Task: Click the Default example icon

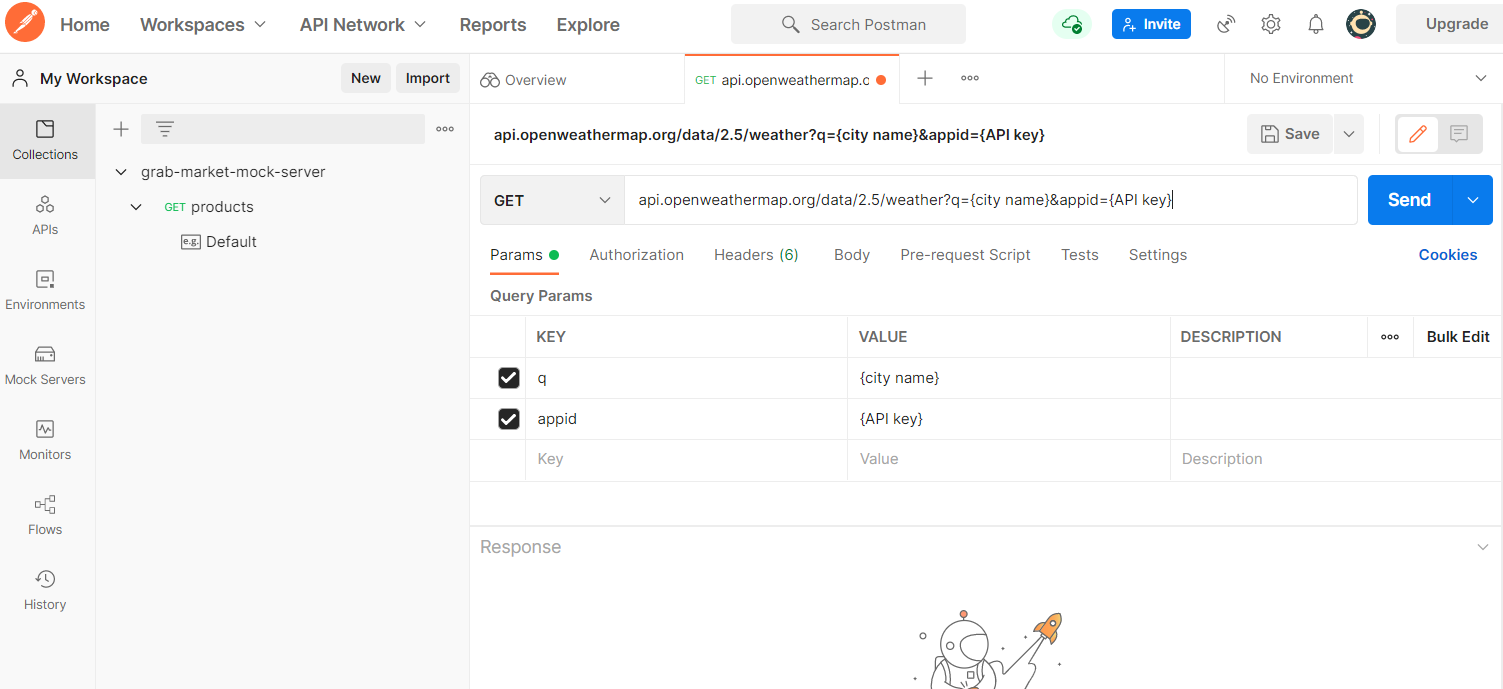Action: [190, 242]
